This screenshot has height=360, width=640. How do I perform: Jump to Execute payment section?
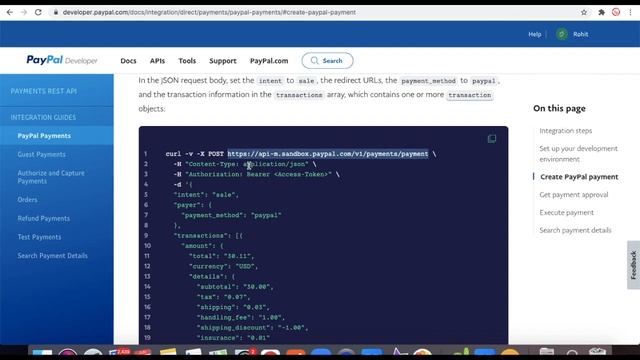pos(567,212)
